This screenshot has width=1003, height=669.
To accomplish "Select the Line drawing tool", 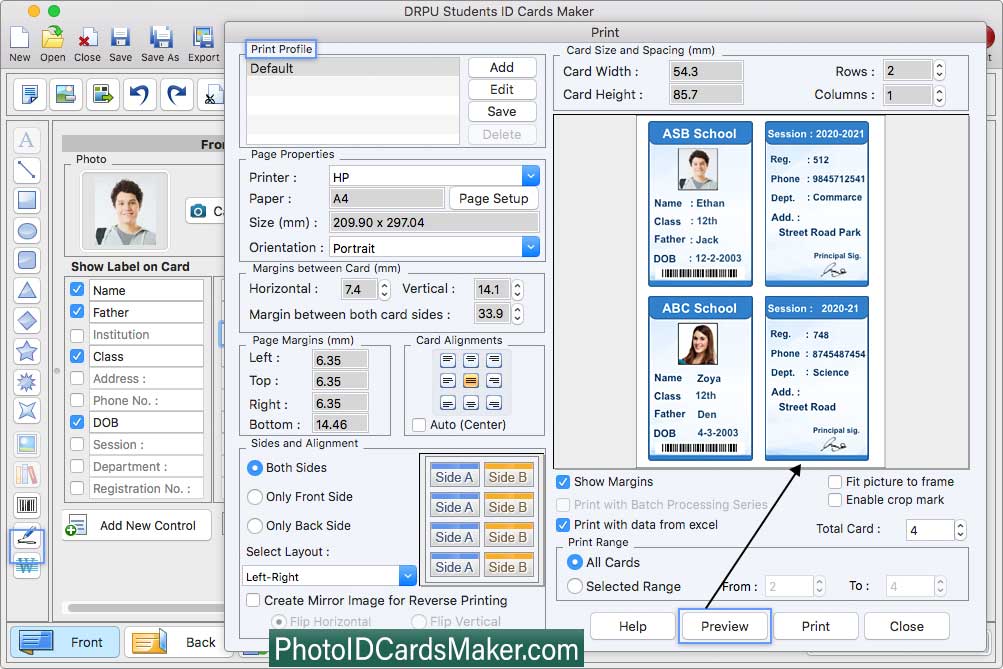I will click(x=26, y=170).
